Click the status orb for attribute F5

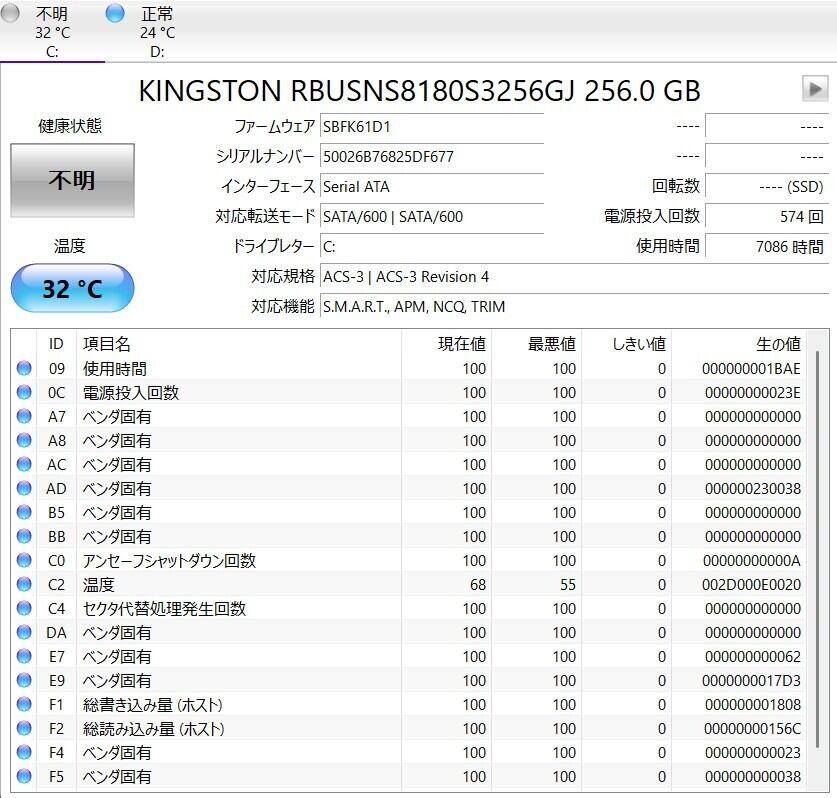(x=24, y=777)
